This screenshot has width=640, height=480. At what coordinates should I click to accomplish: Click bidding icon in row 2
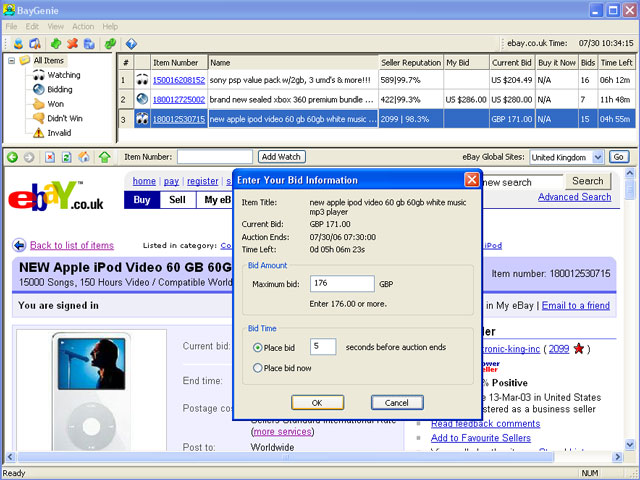point(142,99)
